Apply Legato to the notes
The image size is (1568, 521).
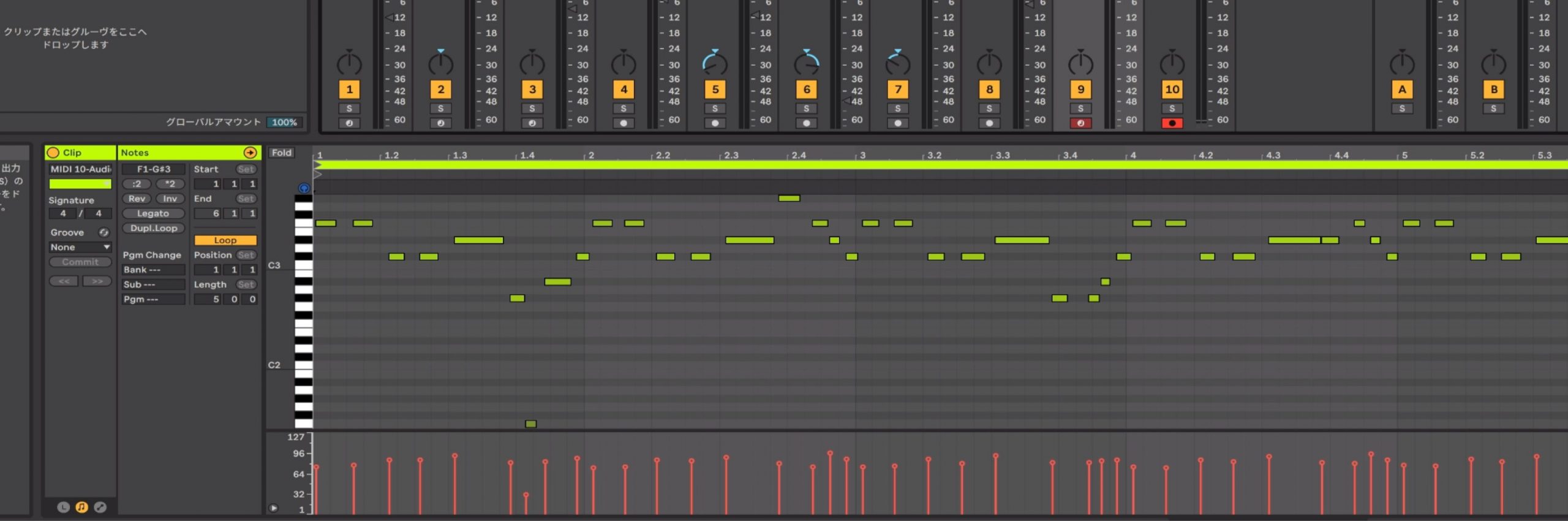point(153,213)
